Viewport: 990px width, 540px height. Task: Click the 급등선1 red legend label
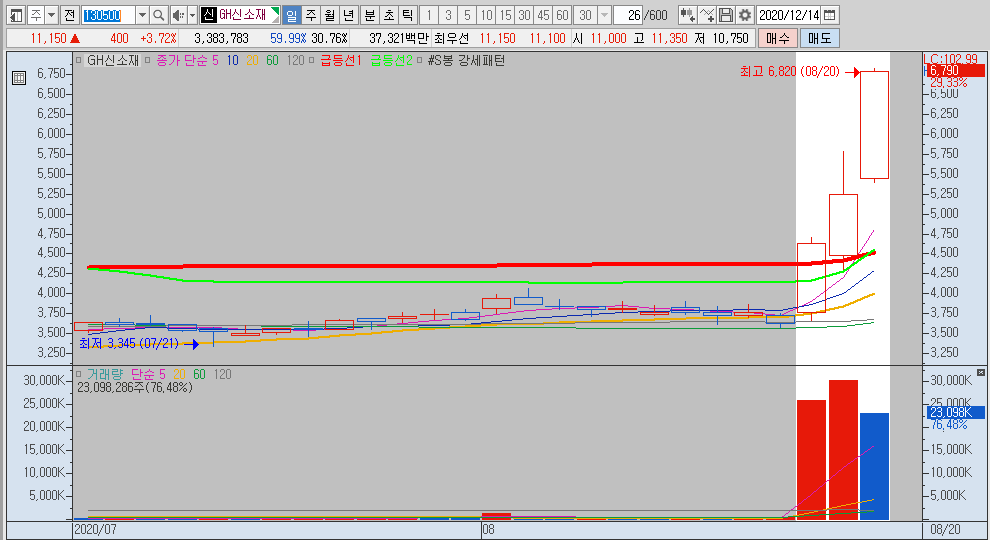pos(341,61)
